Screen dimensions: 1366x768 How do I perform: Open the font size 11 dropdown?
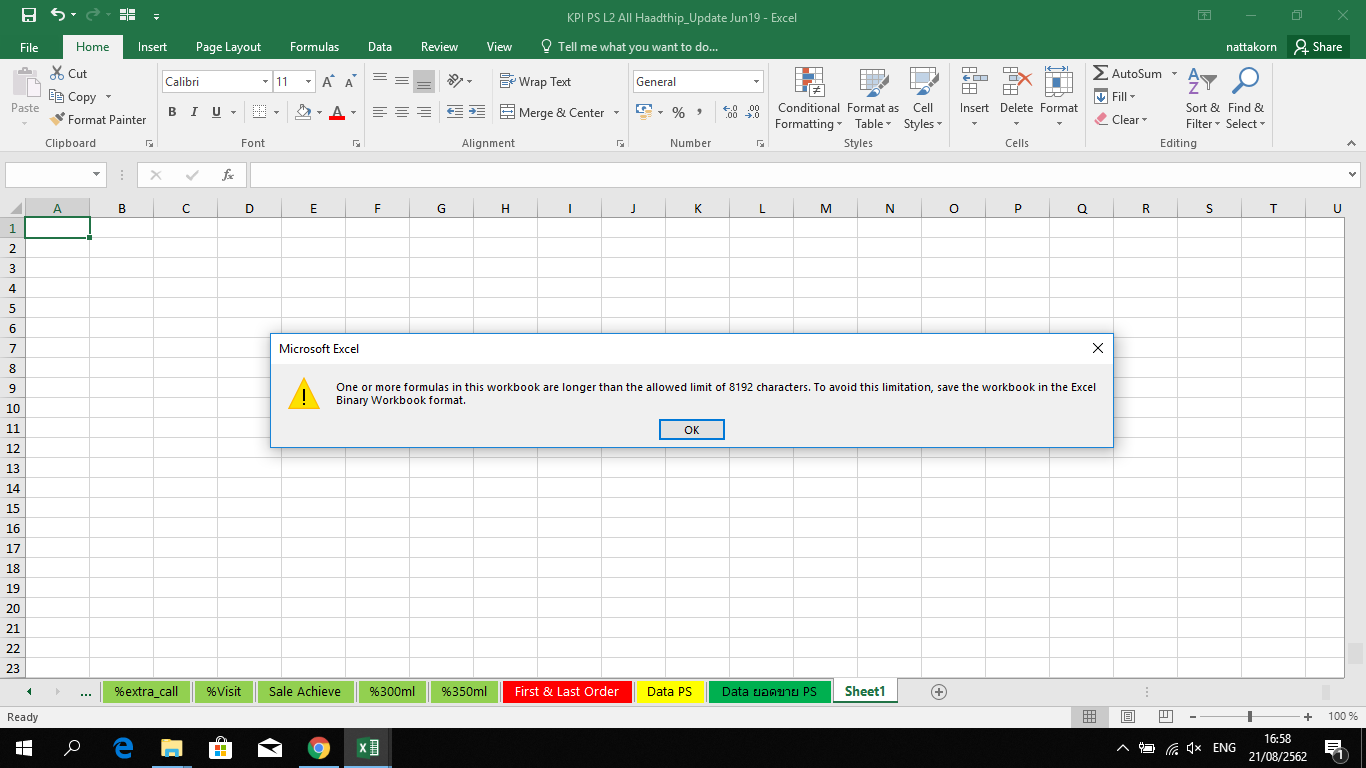309,82
